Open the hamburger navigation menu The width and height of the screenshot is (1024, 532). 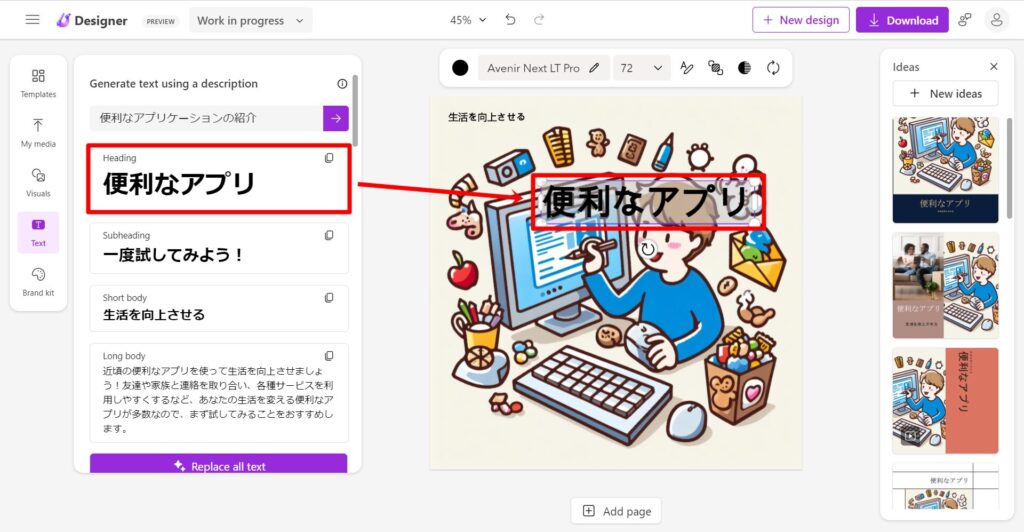coord(32,20)
